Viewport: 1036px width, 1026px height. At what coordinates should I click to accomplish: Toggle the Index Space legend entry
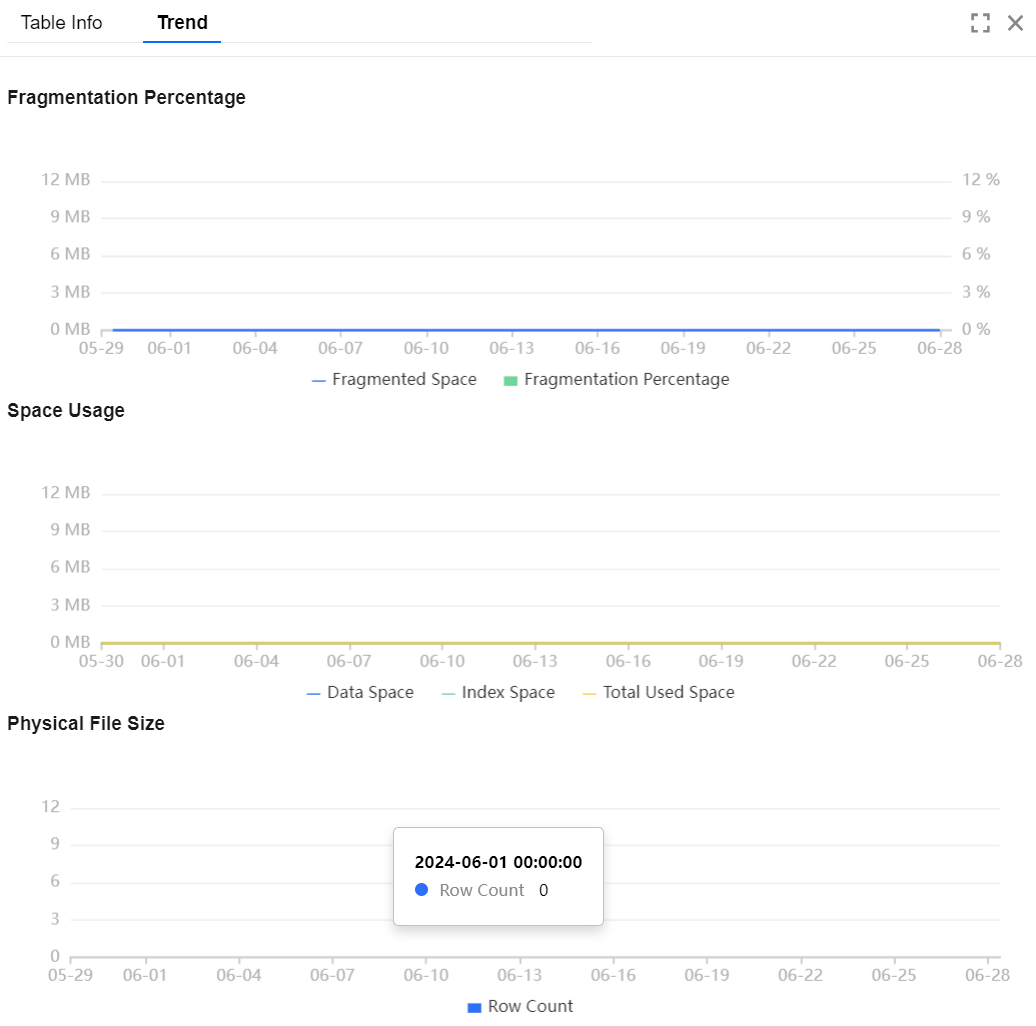[x=508, y=693]
